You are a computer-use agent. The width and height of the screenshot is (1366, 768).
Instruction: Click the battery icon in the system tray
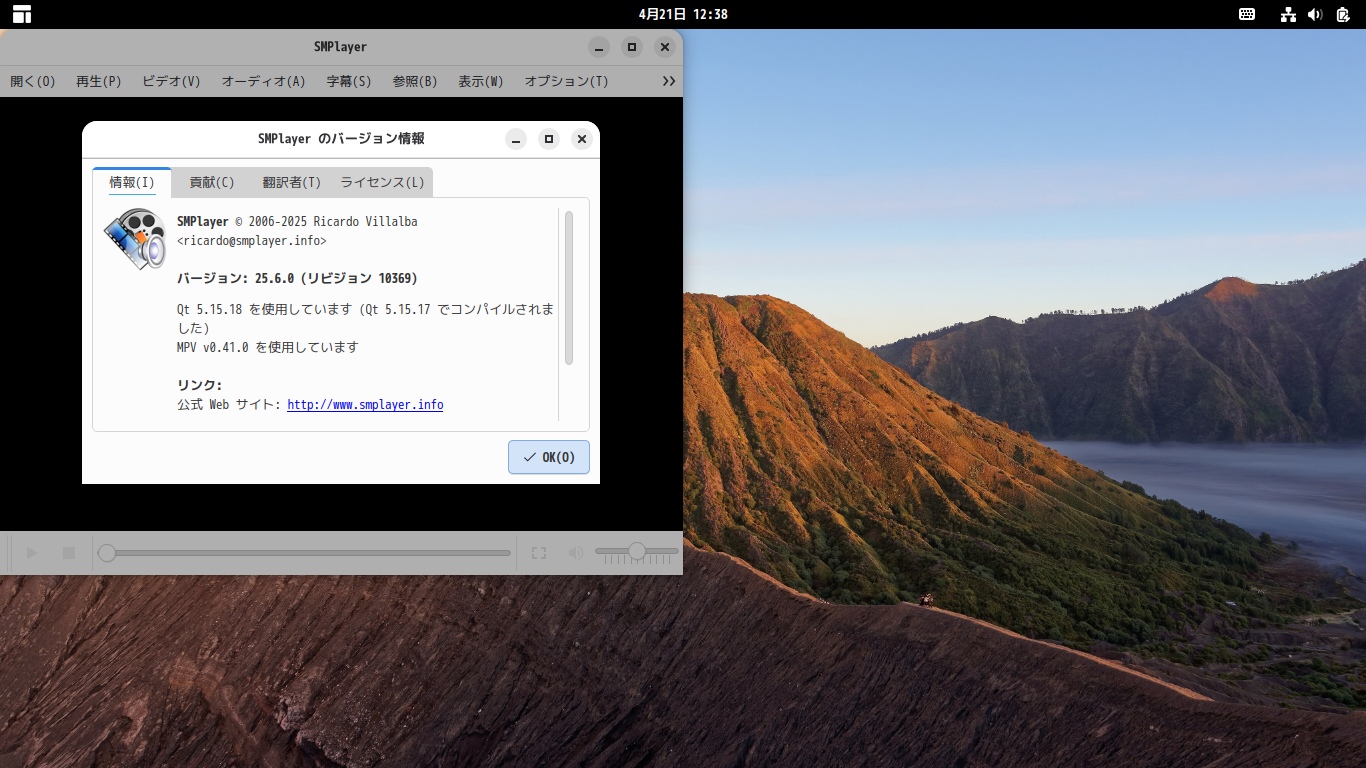coord(1342,14)
